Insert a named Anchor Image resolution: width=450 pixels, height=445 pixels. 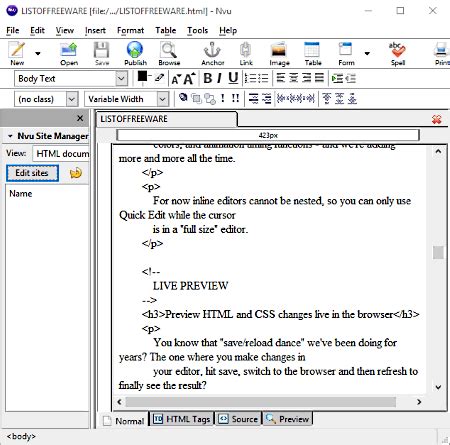pos(212,53)
